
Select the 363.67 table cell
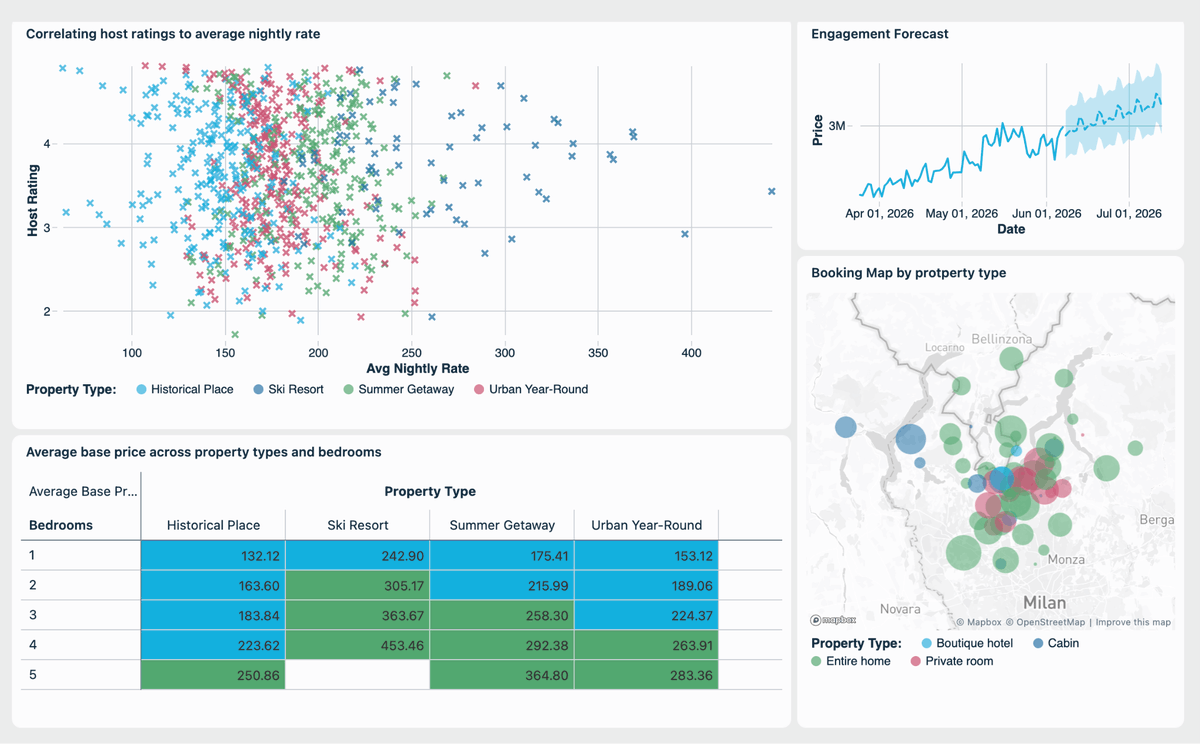pyautogui.click(x=357, y=615)
